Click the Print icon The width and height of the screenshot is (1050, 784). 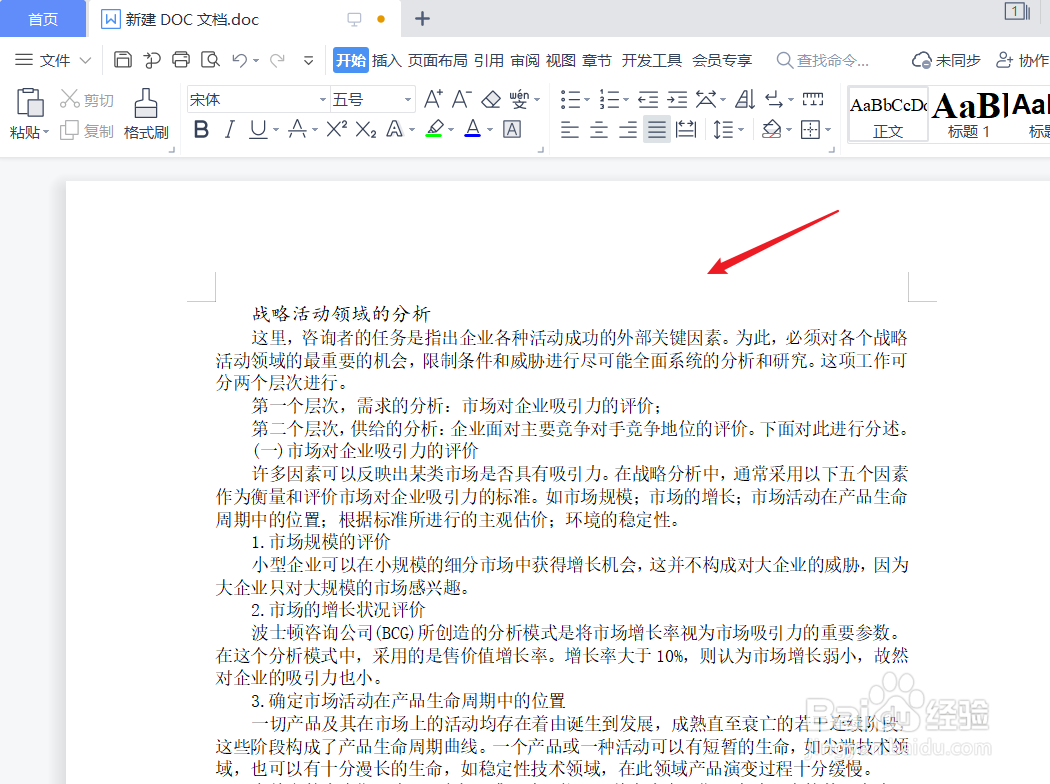181,60
